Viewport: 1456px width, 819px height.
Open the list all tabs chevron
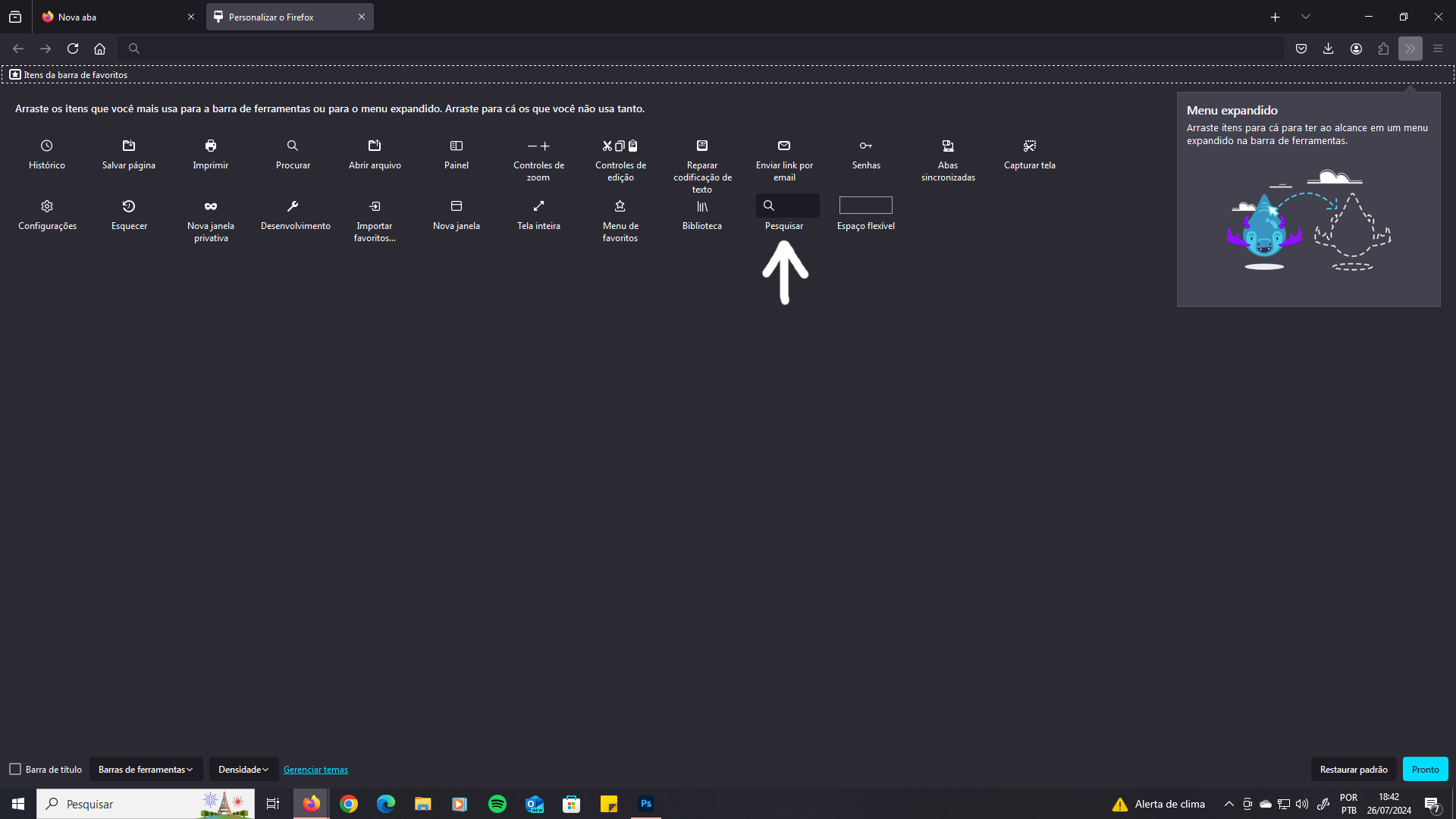click(x=1306, y=17)
